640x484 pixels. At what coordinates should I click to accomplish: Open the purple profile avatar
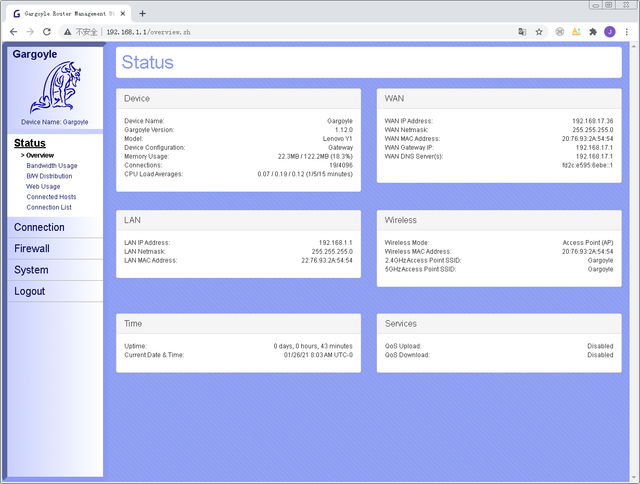(x=610, y=32)
